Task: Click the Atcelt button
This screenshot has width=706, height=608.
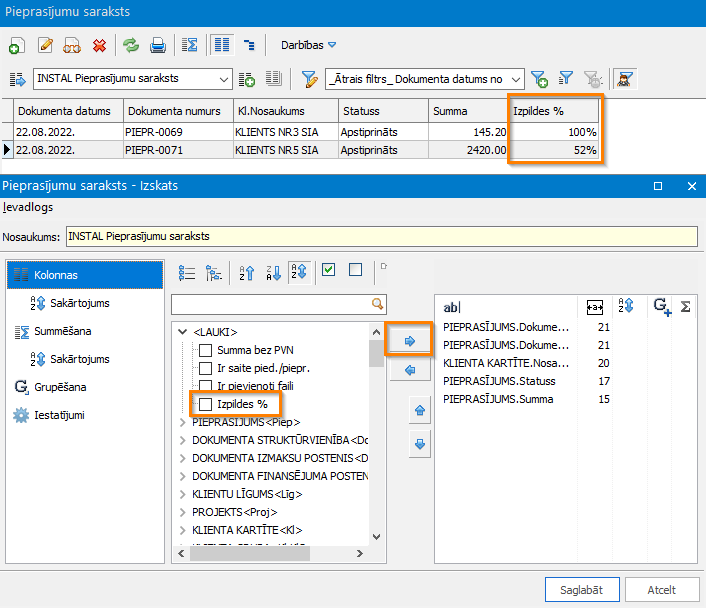Action: [661, 590]
